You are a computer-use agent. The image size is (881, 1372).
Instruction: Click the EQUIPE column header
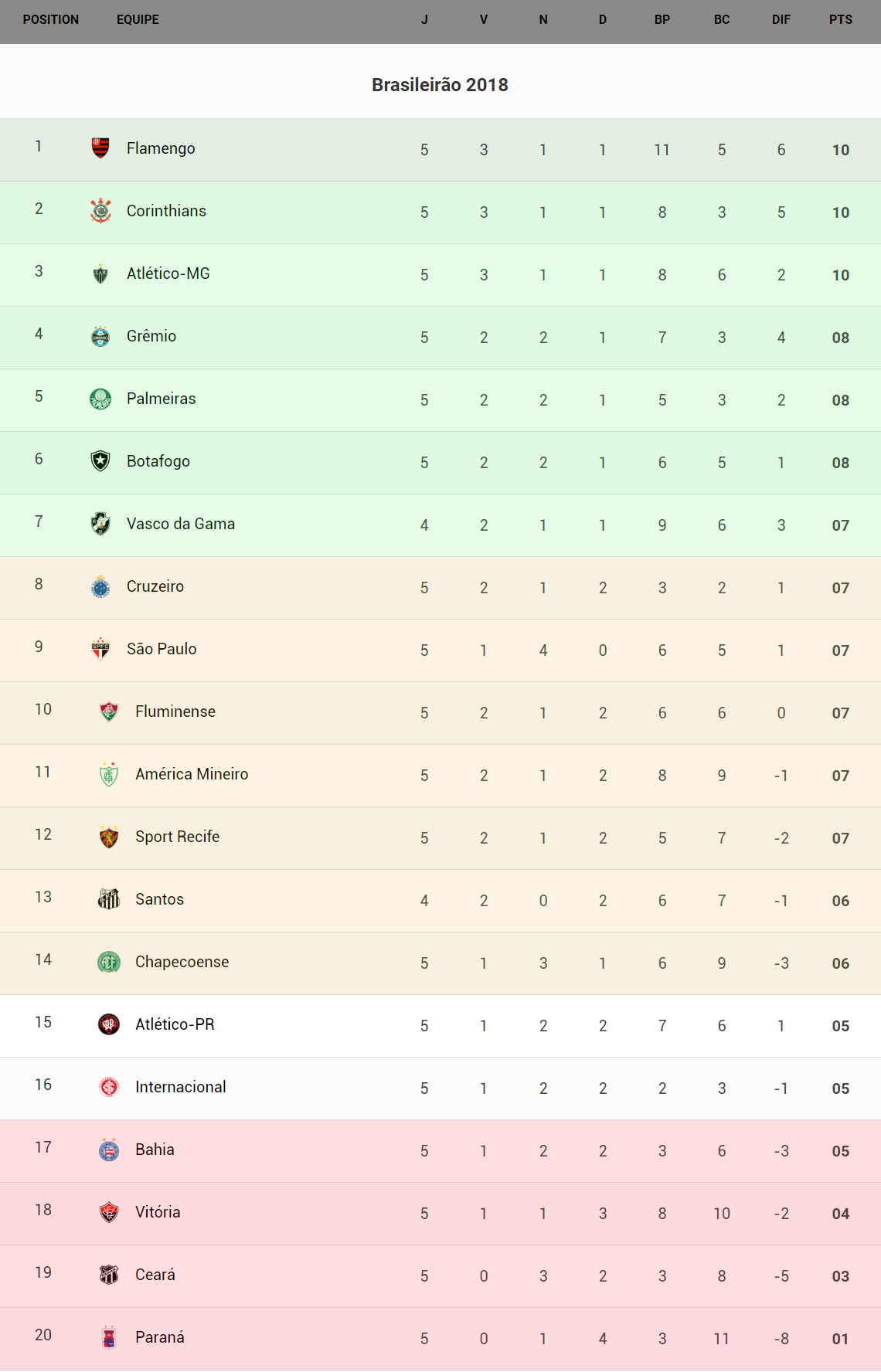pos(138,20)
